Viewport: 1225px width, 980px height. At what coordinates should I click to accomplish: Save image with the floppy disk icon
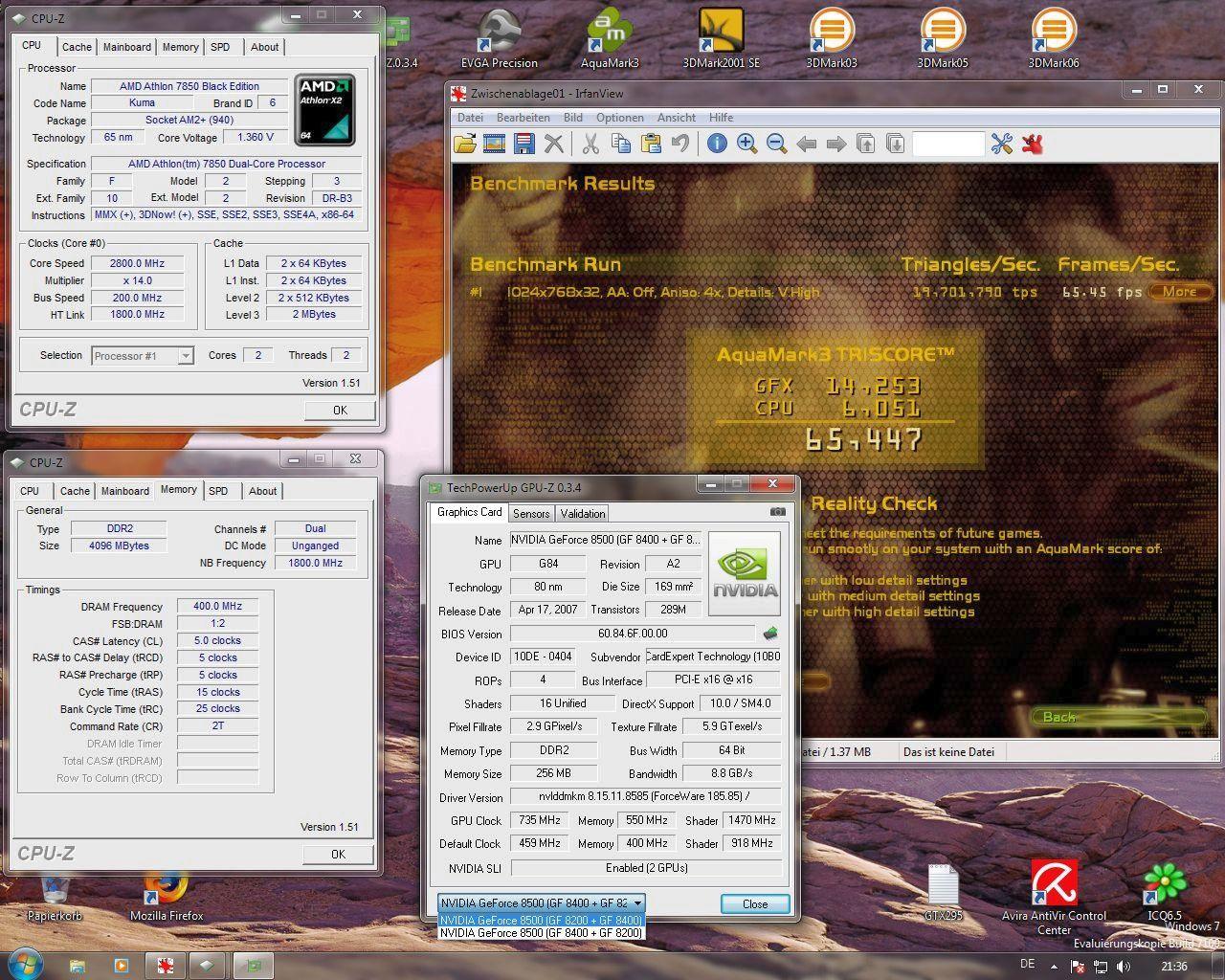point(524,145)
